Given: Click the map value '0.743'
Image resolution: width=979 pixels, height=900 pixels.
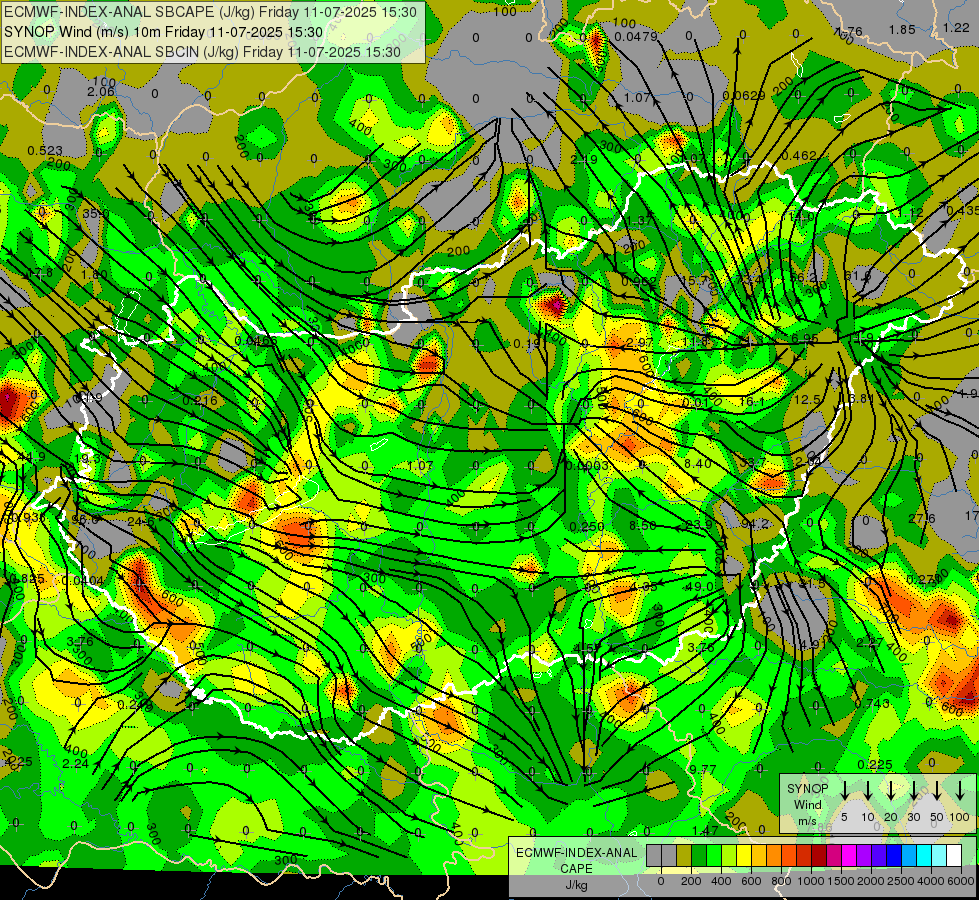Looking at the screenshot, I should (x=871, y=703).
